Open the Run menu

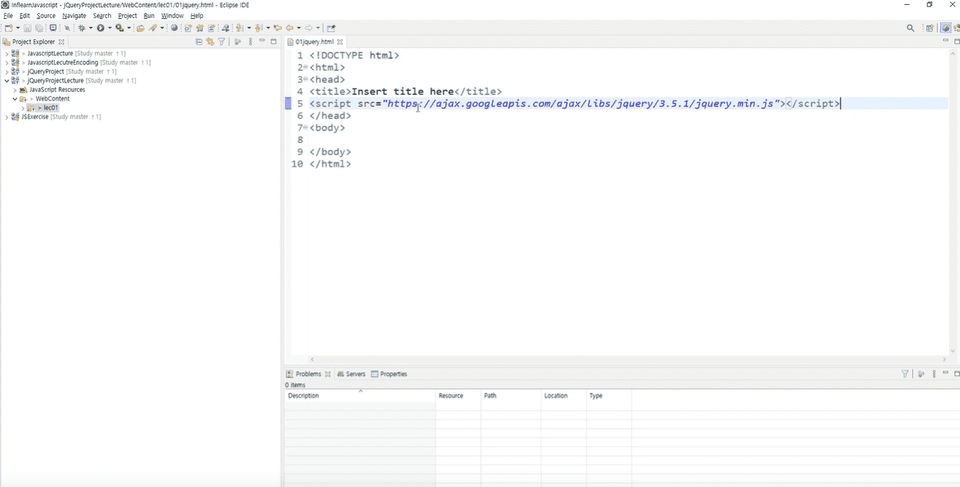[149, 15]
